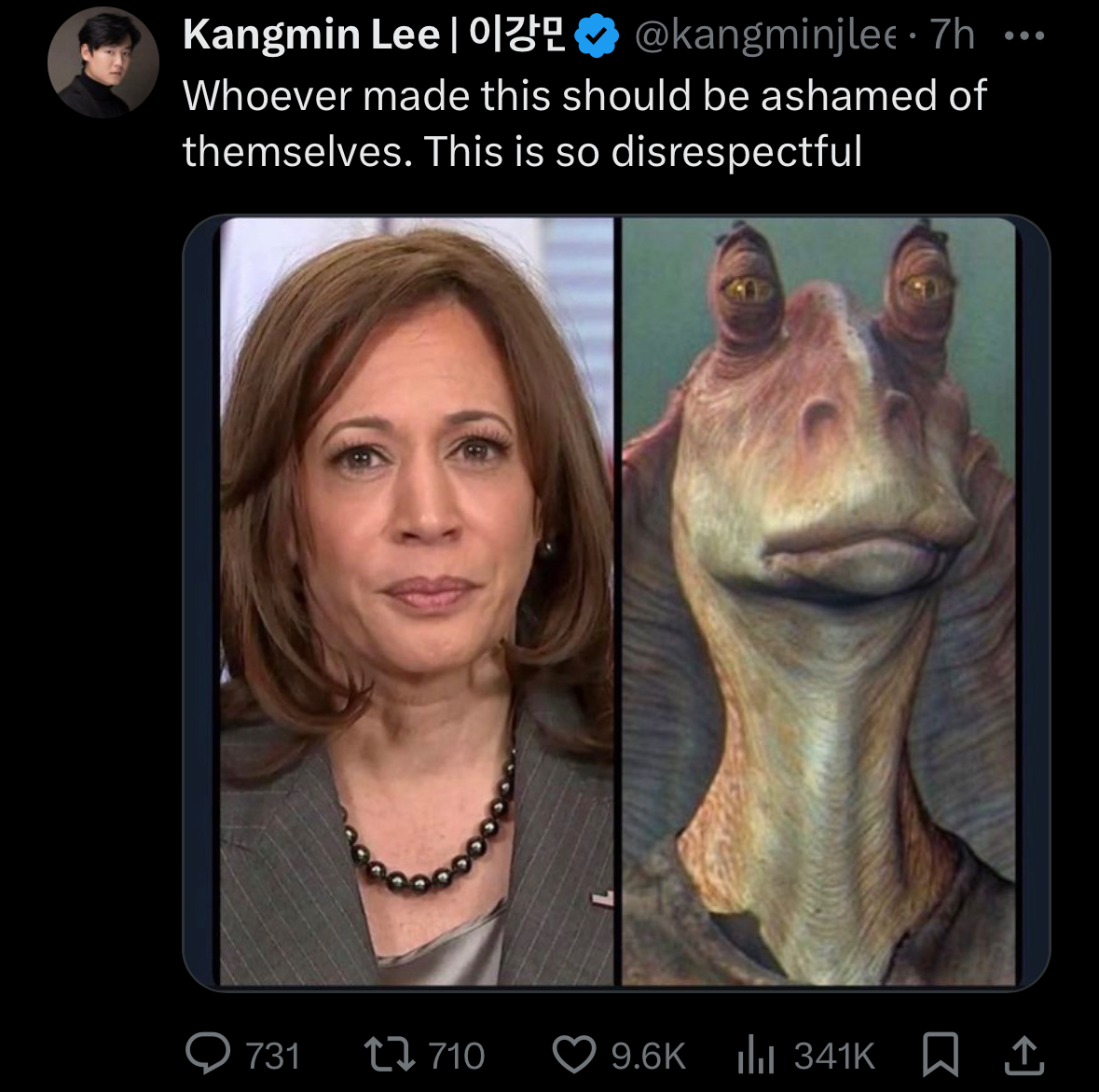1099x1092 pixels.
Task: Open the three-dot more options menu
Action: [x=1025, y=36]
